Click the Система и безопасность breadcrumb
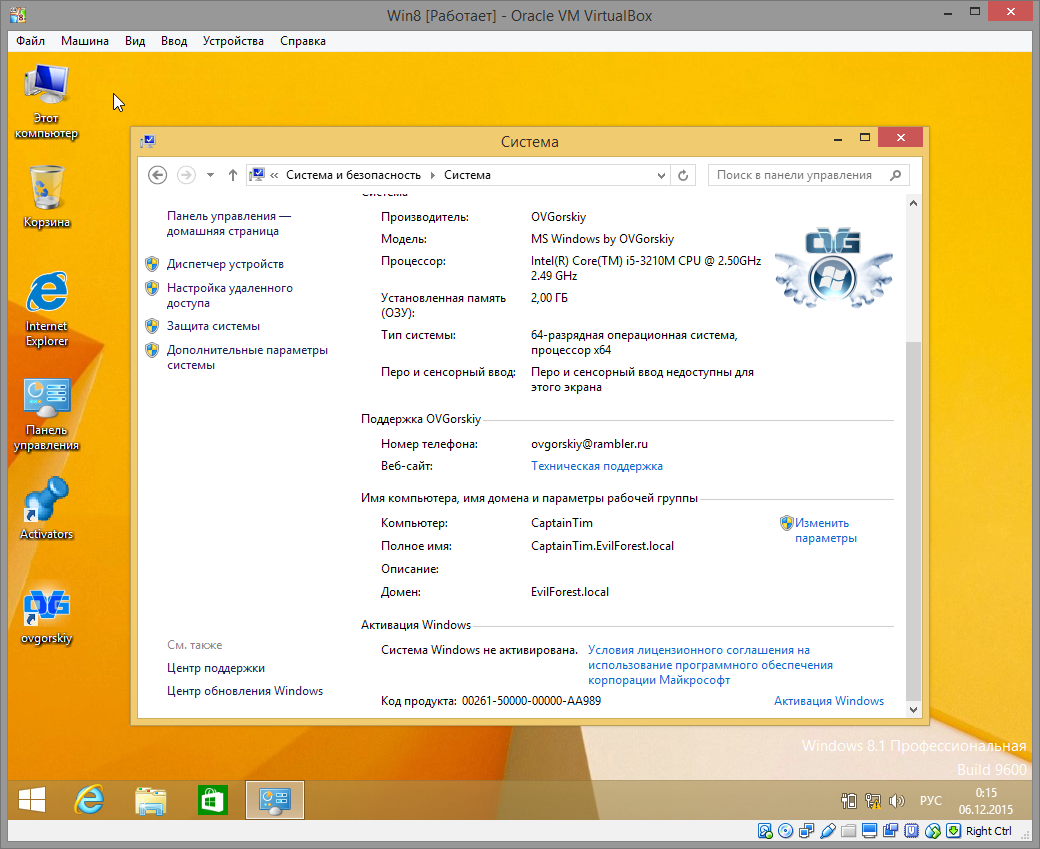The image size is (1040, 849). click(353, 175)
